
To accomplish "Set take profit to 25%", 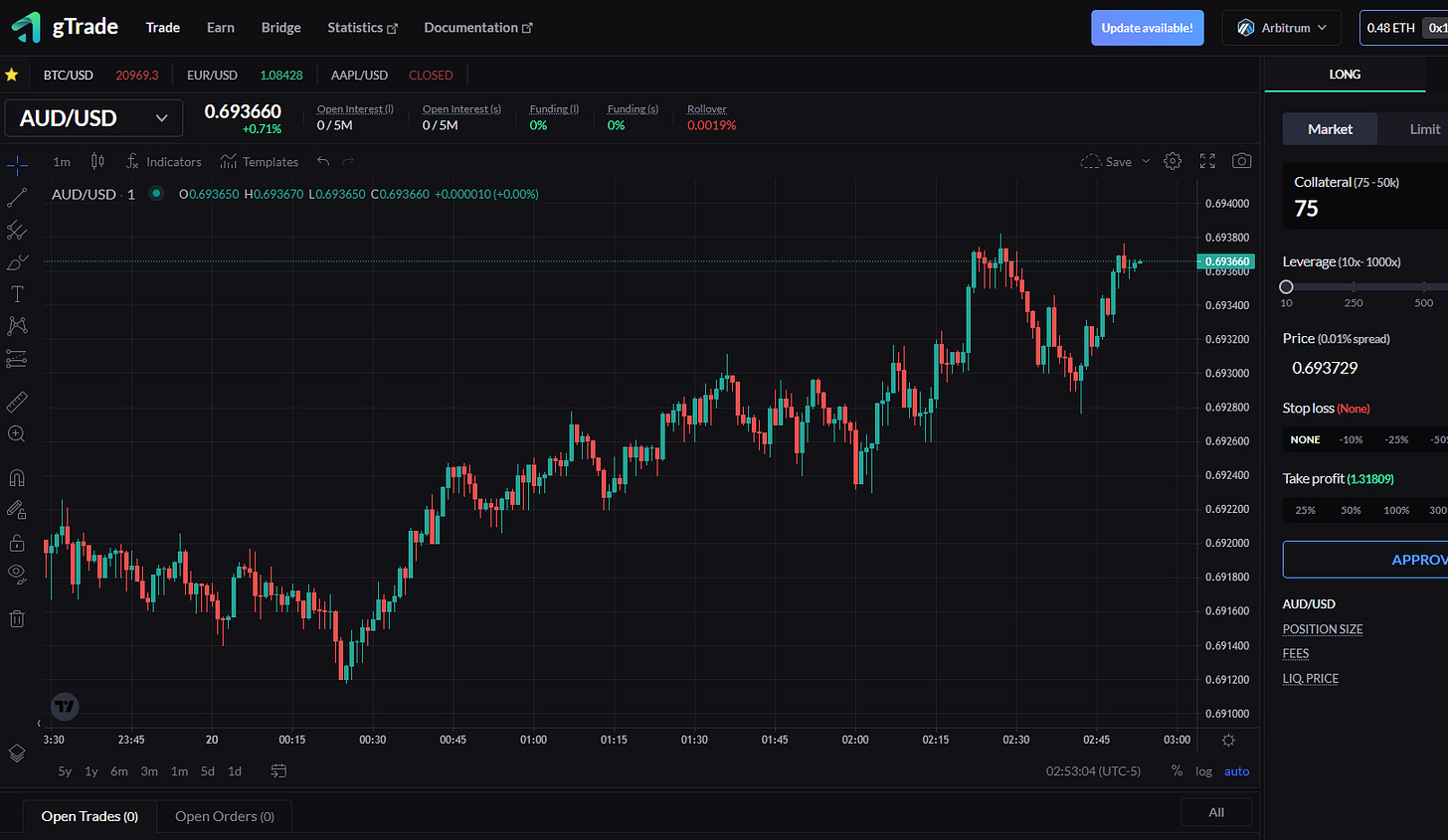I will pyautogui.click(x=1305, y=510).
